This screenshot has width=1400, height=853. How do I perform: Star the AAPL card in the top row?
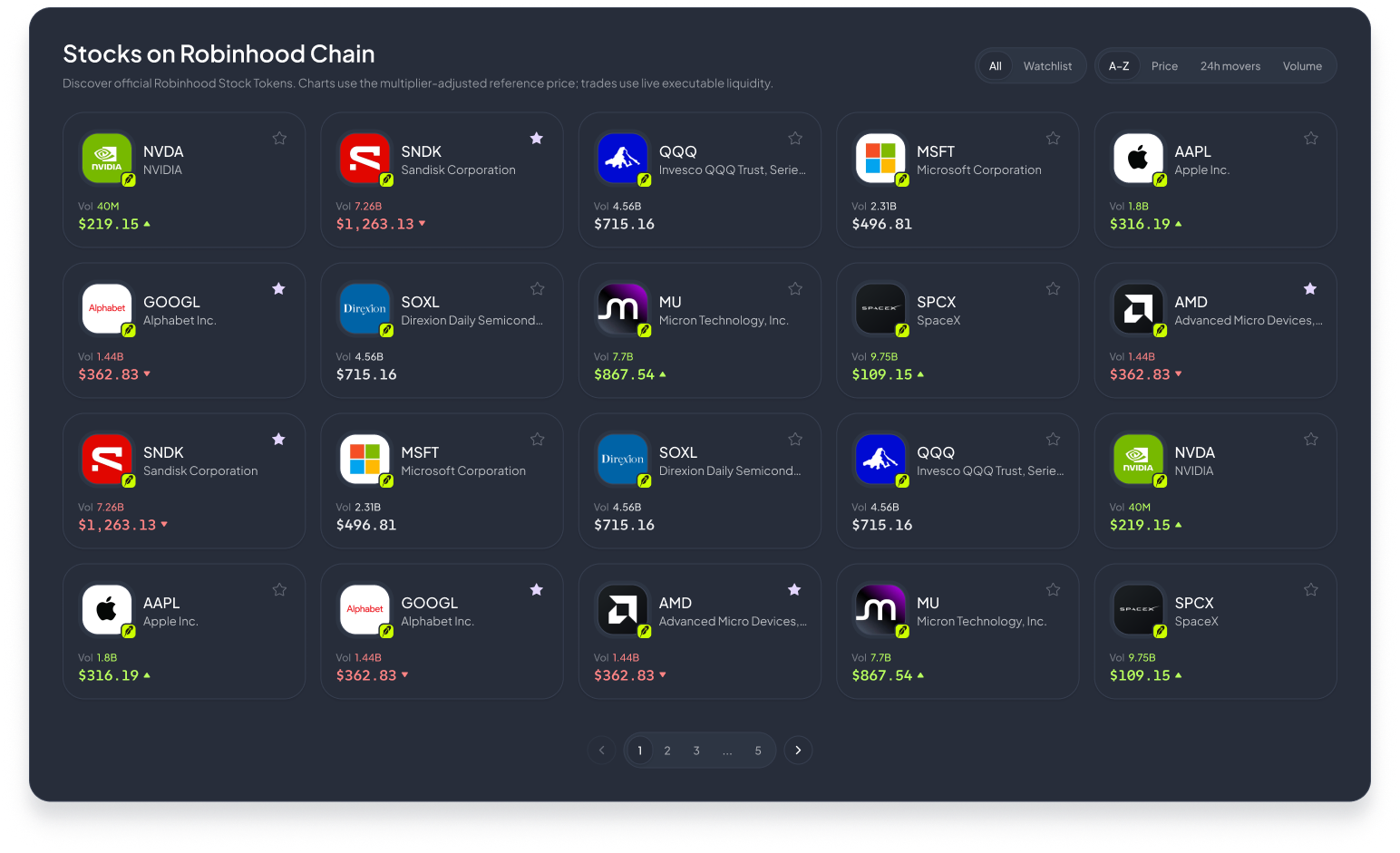coord(1311,139)
